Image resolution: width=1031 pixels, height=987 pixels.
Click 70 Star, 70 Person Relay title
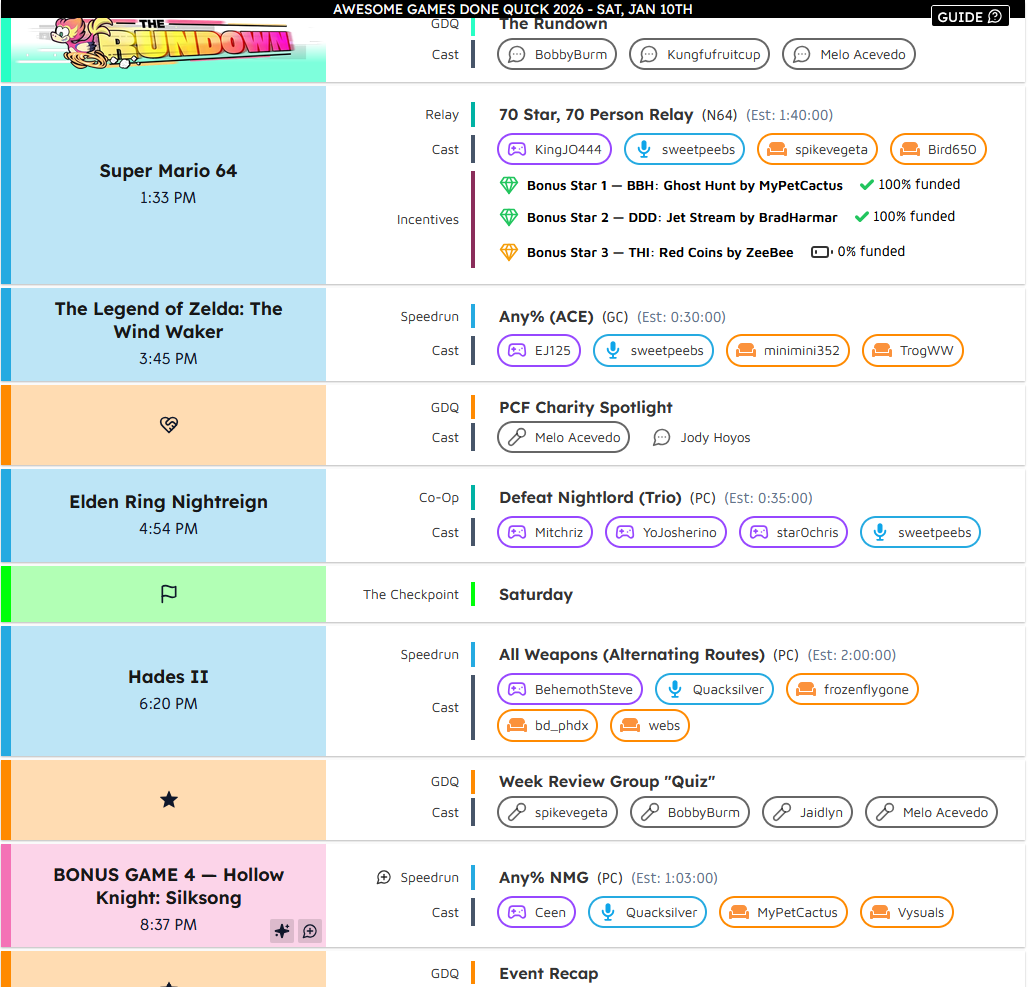tap(596, 114)
